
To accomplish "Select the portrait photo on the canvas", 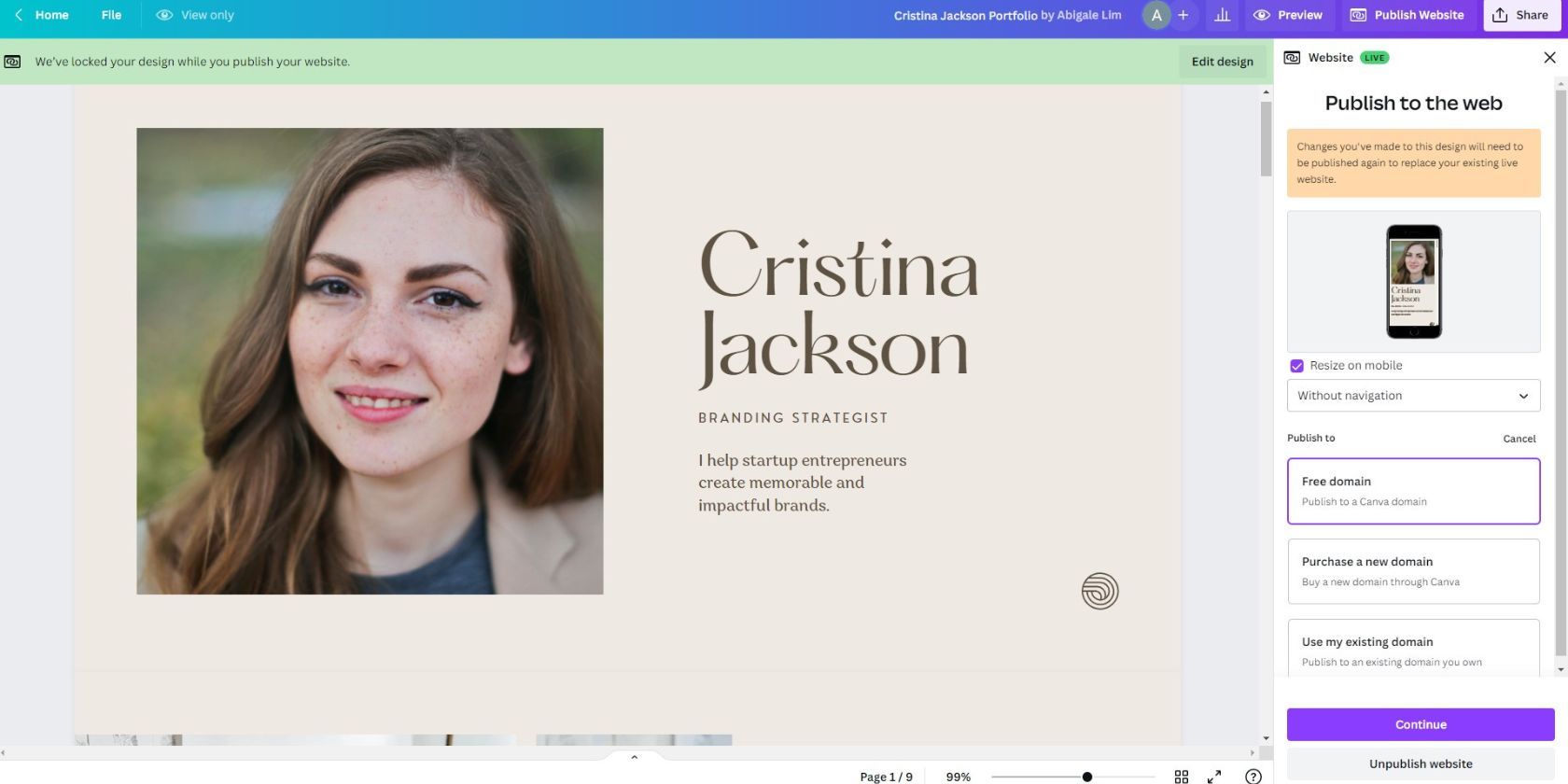I will point(370,361).
